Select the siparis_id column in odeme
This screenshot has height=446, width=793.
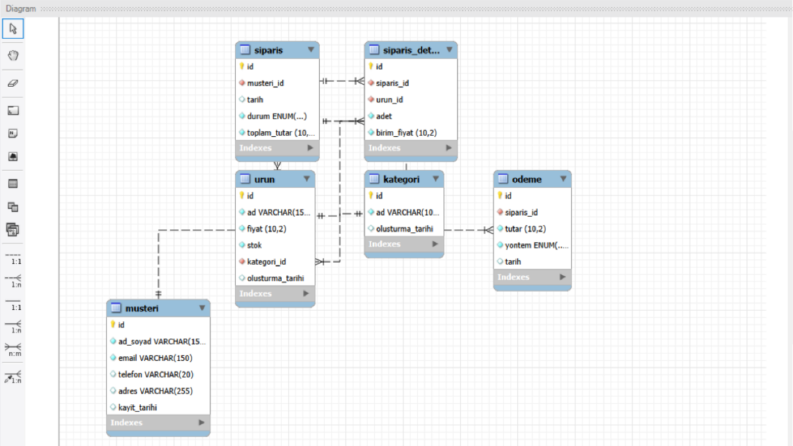[x=532, y=212]
